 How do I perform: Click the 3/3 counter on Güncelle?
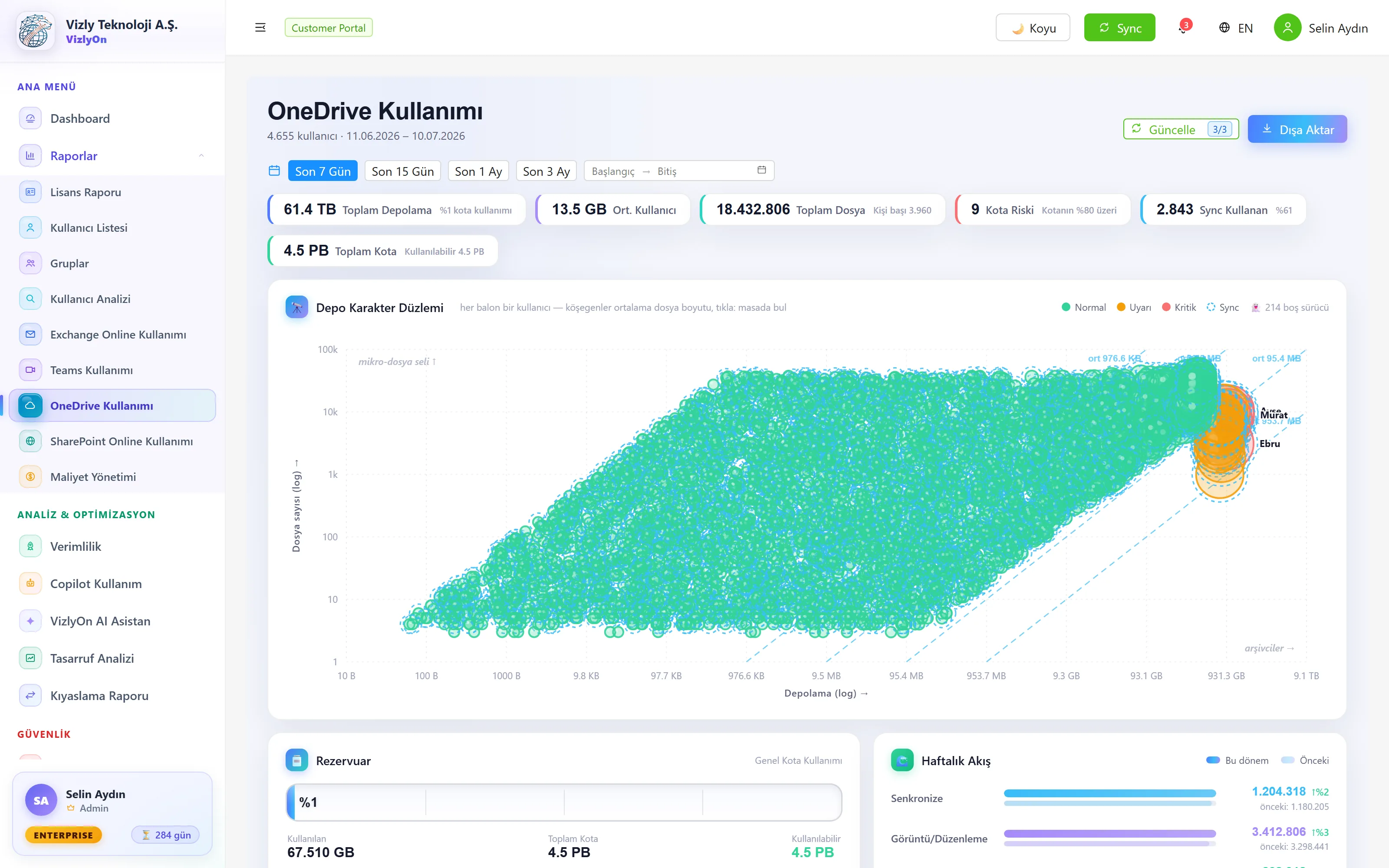pos(1220,129)
